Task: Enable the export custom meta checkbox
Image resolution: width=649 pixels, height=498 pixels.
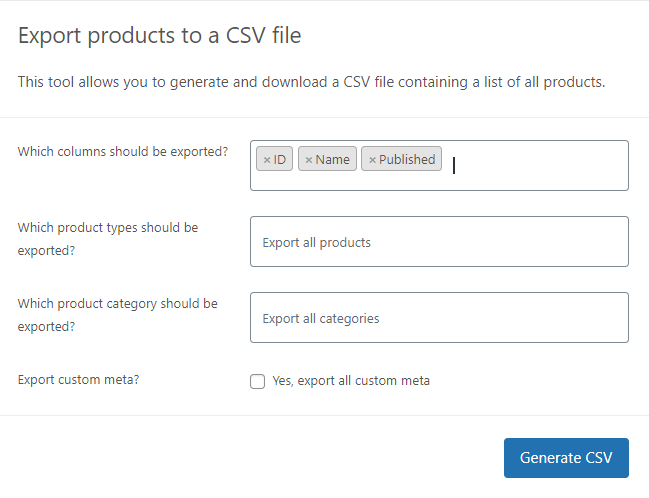Action: [257, 381]
